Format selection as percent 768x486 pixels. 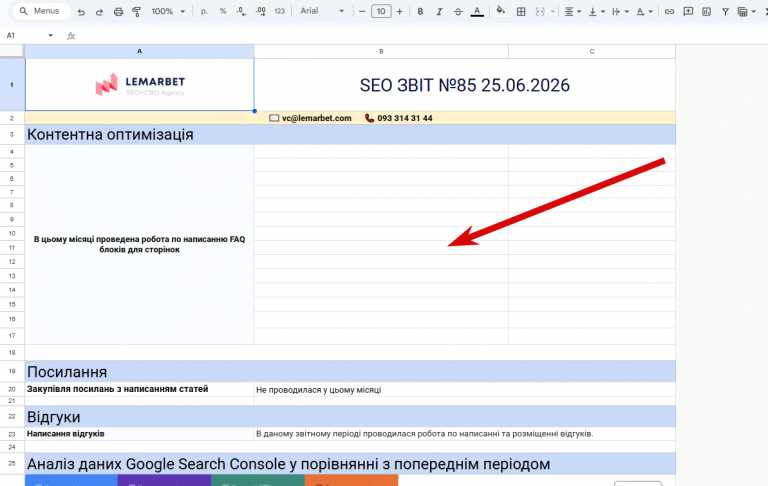pos(223,11)
